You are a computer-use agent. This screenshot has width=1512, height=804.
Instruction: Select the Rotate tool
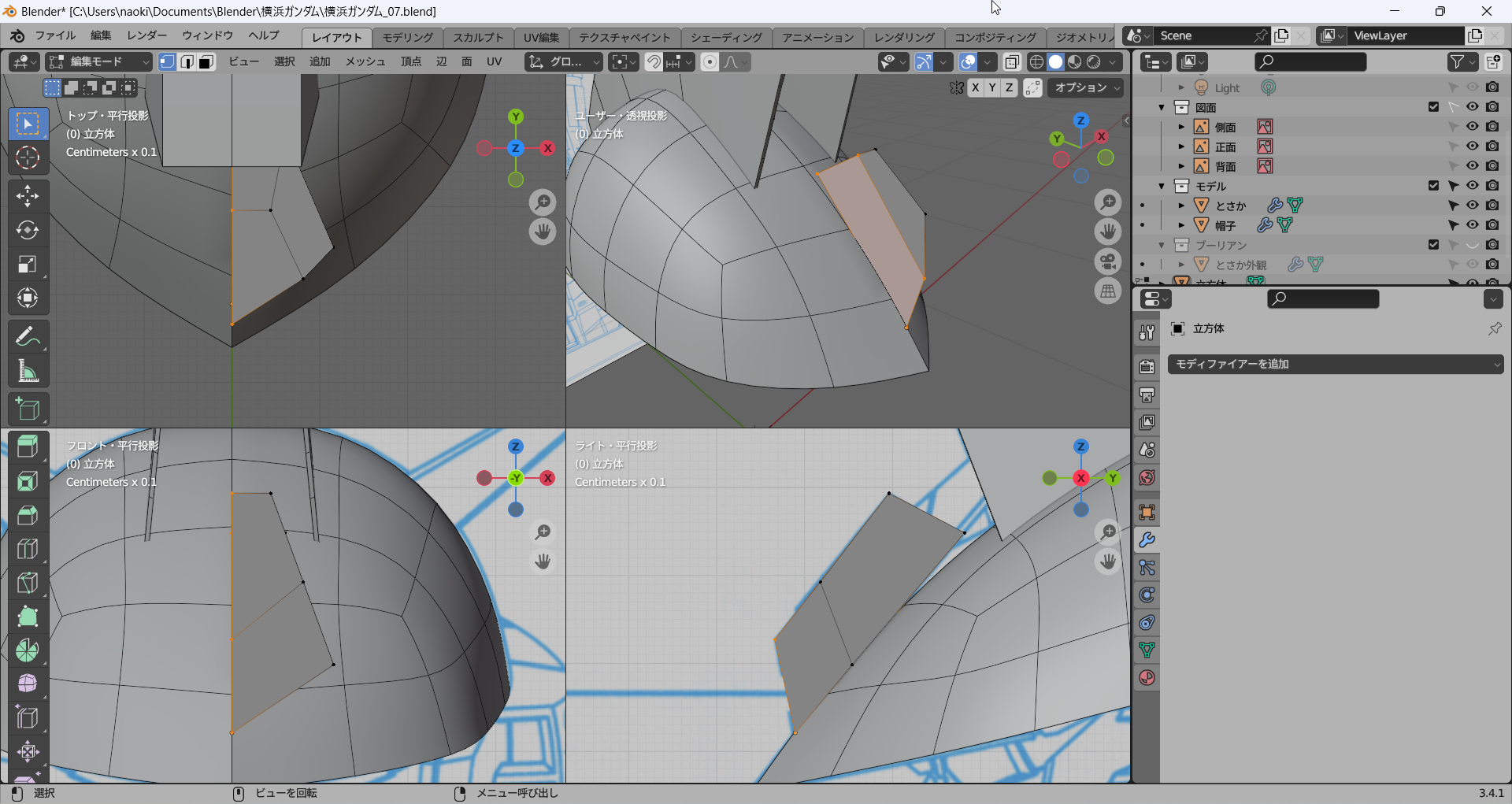click(28, 230)
